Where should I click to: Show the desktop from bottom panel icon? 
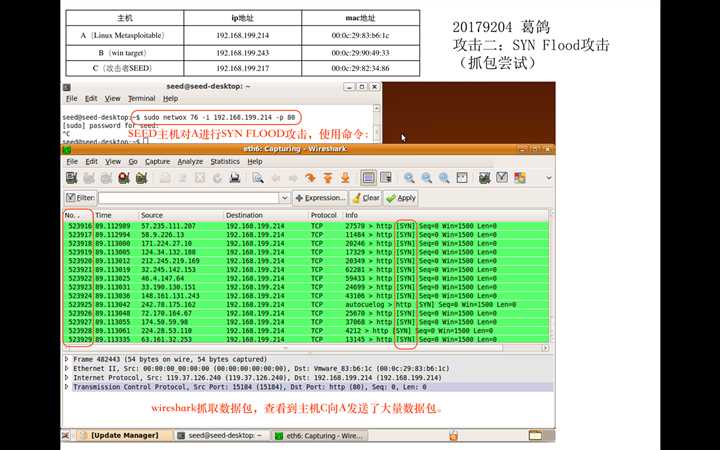click(x=66, y=435)
